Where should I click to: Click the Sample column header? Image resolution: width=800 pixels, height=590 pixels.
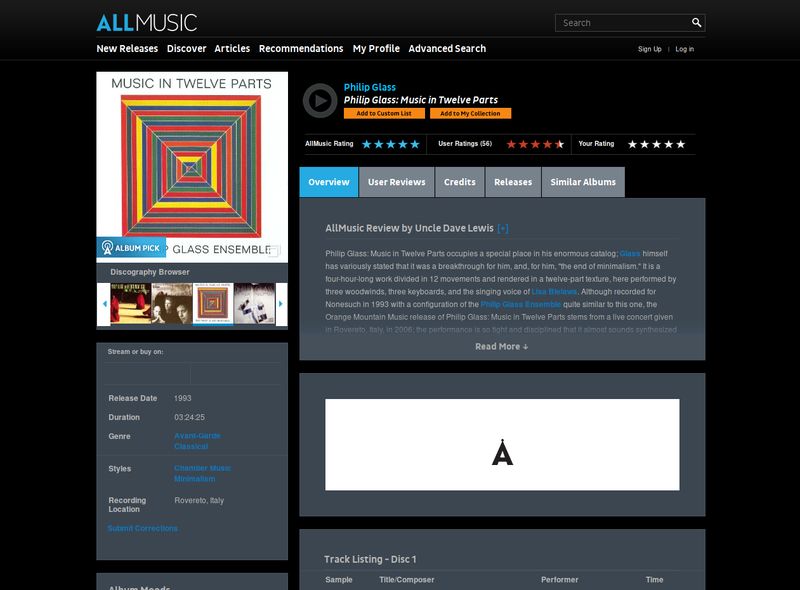coord(339,580)
